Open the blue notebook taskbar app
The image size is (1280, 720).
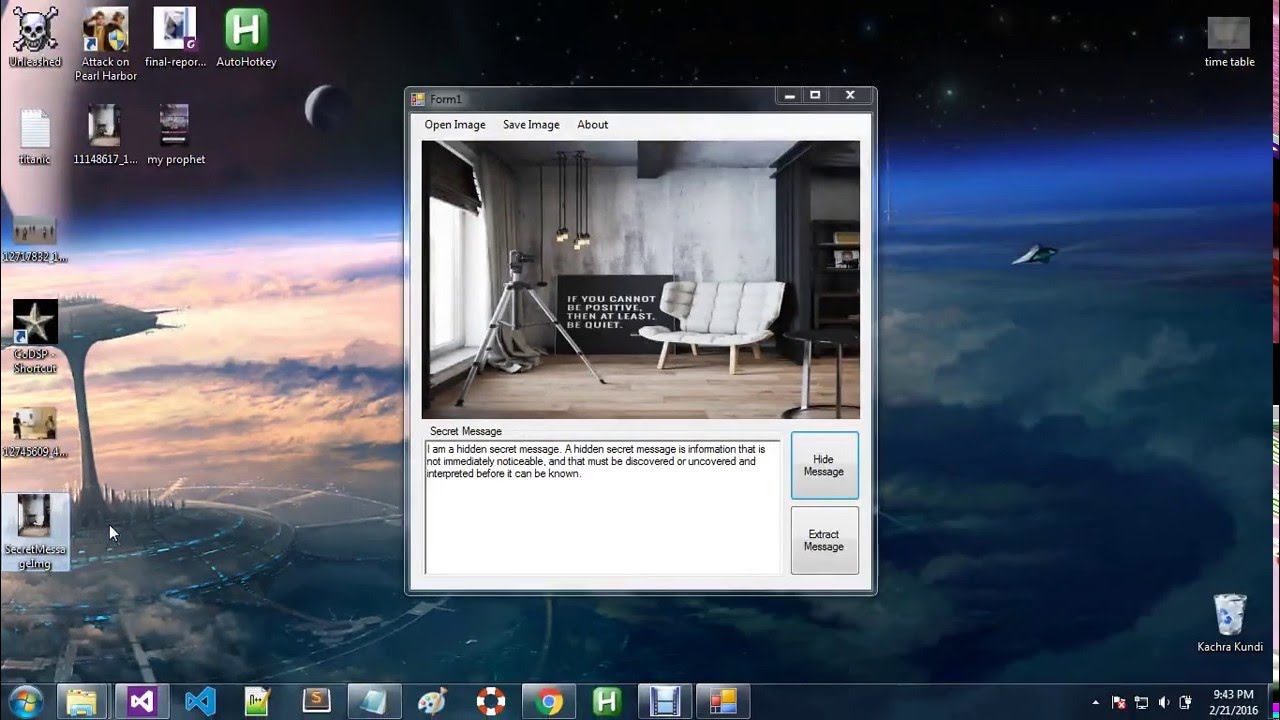(x=374, y=702)
